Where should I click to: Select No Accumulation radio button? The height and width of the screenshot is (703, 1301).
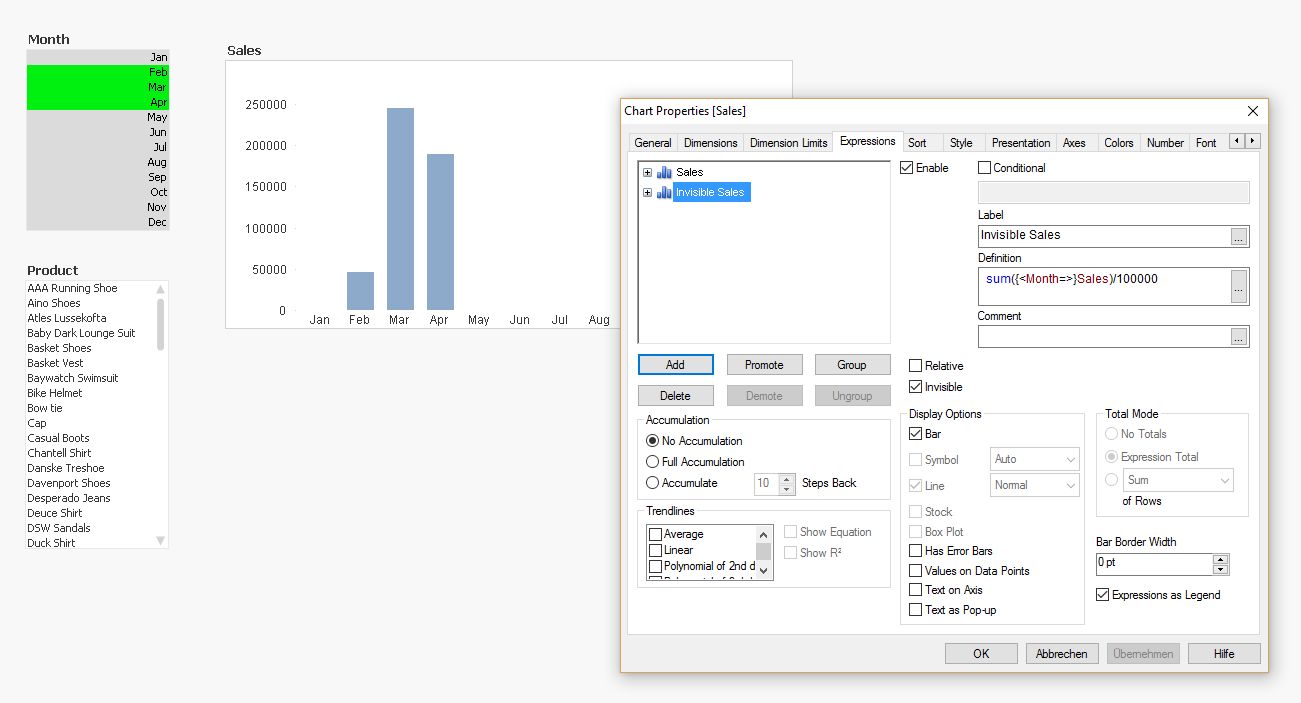653,441
